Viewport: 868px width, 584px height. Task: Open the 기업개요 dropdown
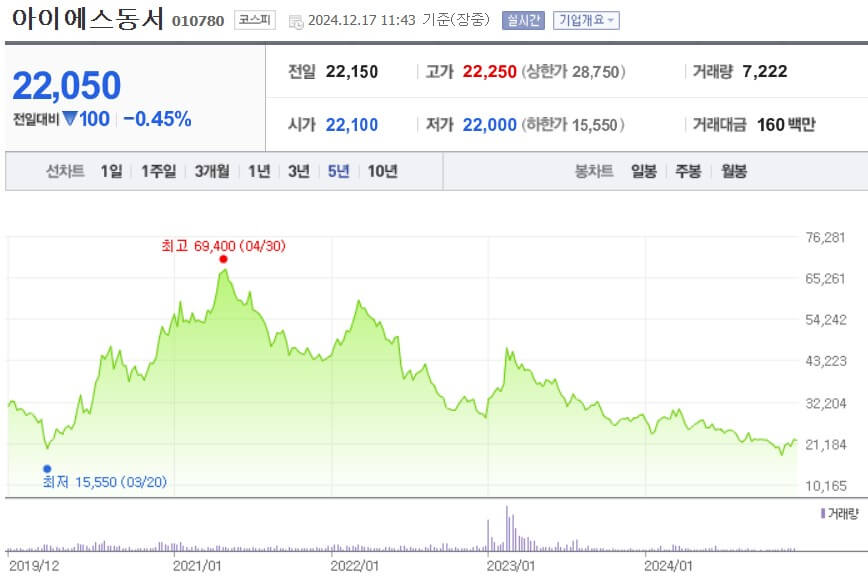(586, 20)
